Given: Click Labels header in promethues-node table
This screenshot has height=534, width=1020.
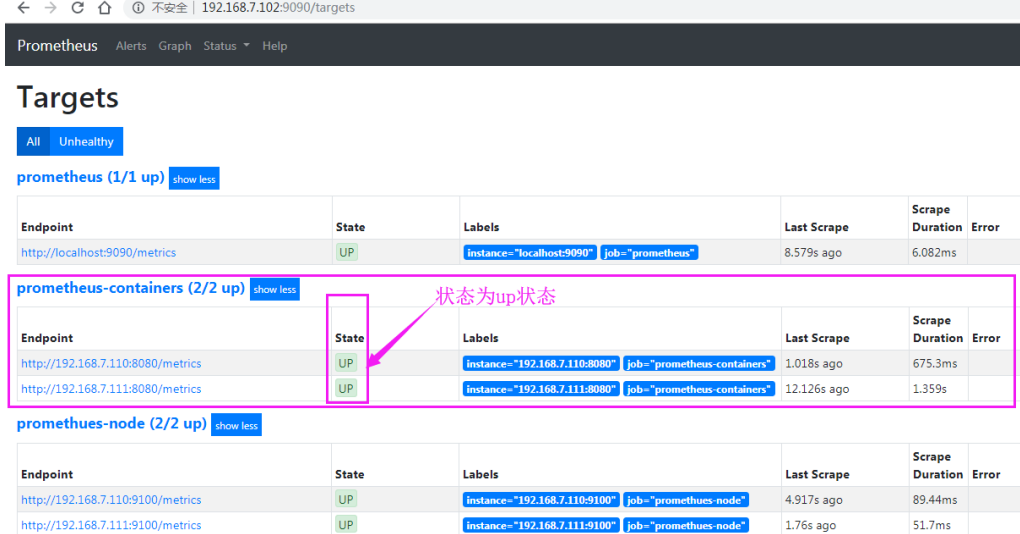Looking at the screenshot, I should [480, 475].
